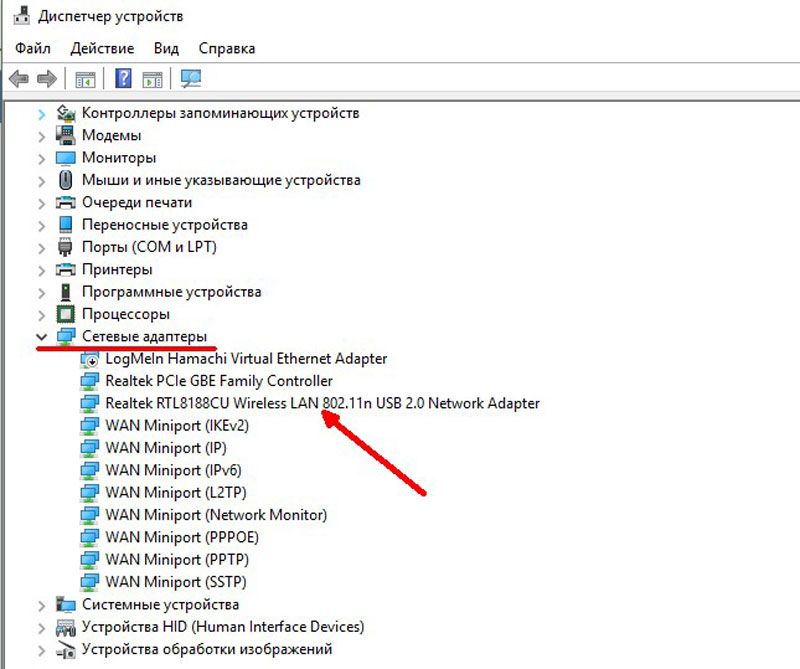Select WAN Miniport (PPPOE)
The height and width of the screenshot is (669, 800).
coord(182,537)
